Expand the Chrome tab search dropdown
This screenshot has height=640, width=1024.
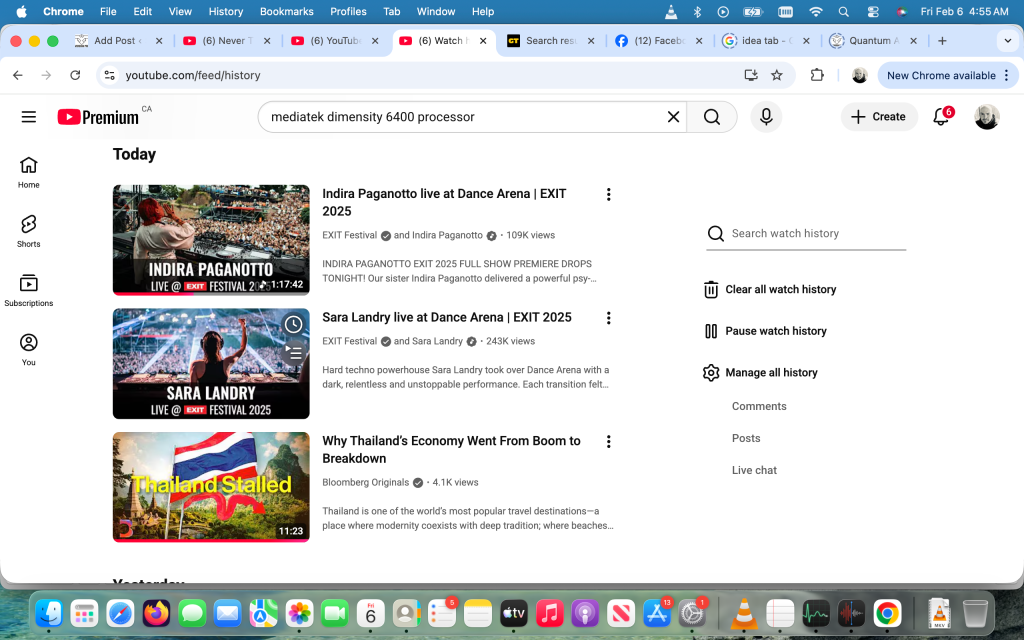point(1006,41)
